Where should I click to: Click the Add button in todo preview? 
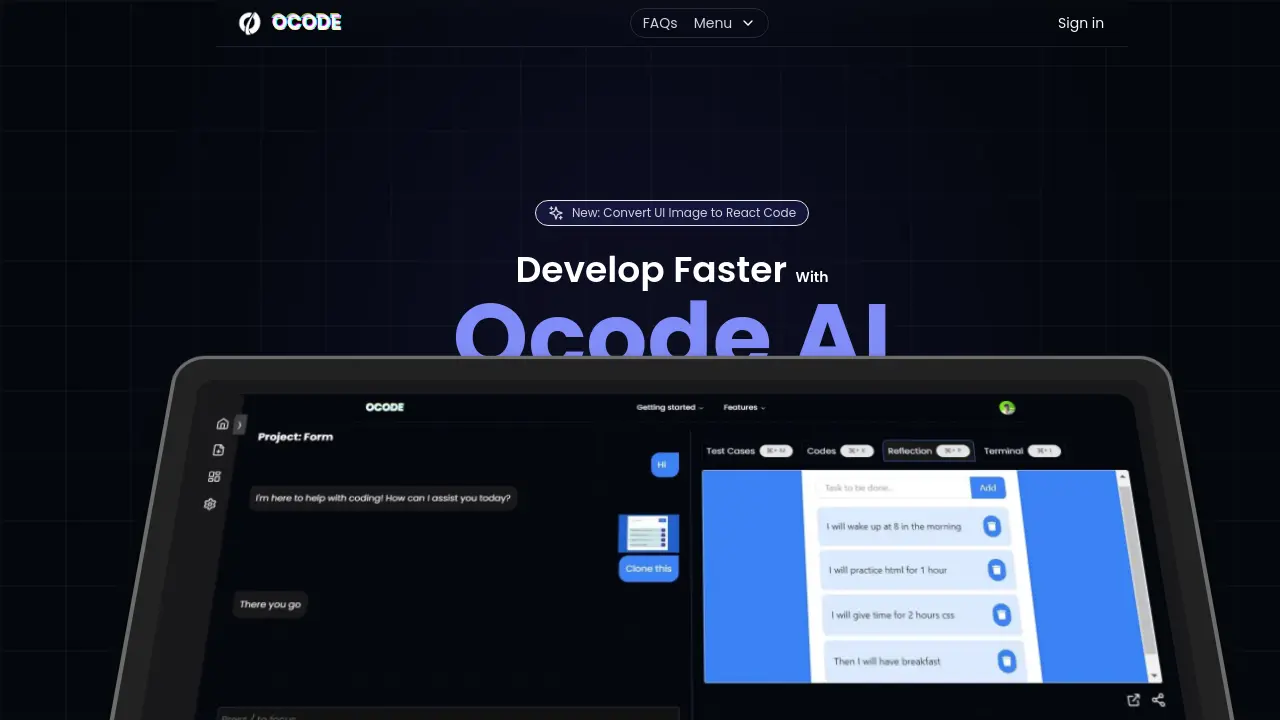tap(987, 488)
